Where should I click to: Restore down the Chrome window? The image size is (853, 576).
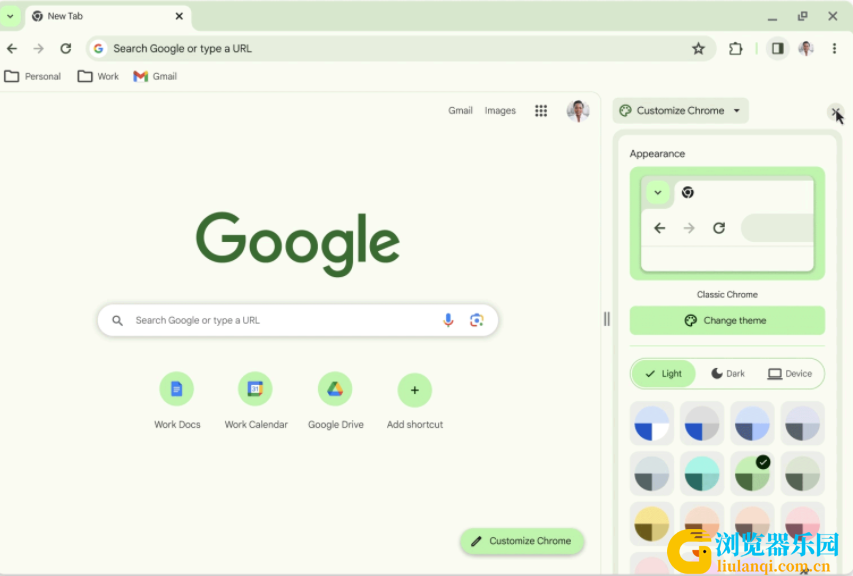[802, 16]
